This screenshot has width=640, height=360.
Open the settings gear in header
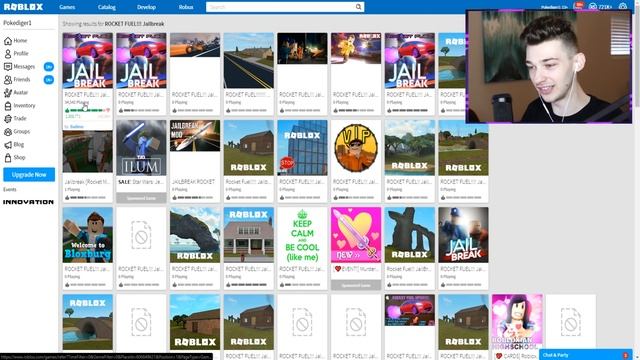[x=622, y=7]
